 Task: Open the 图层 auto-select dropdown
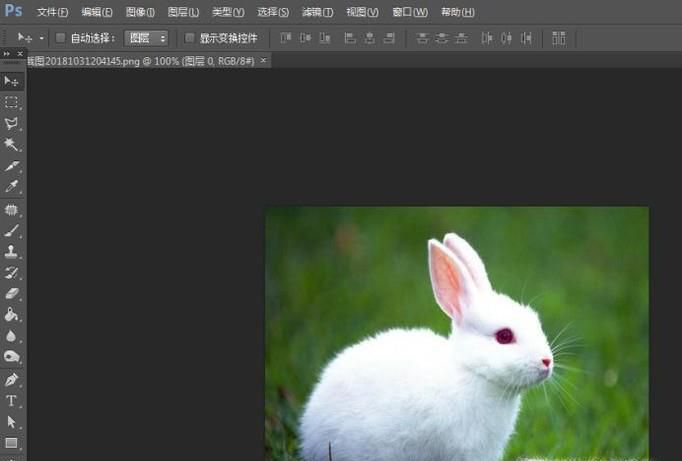point(146,38)
